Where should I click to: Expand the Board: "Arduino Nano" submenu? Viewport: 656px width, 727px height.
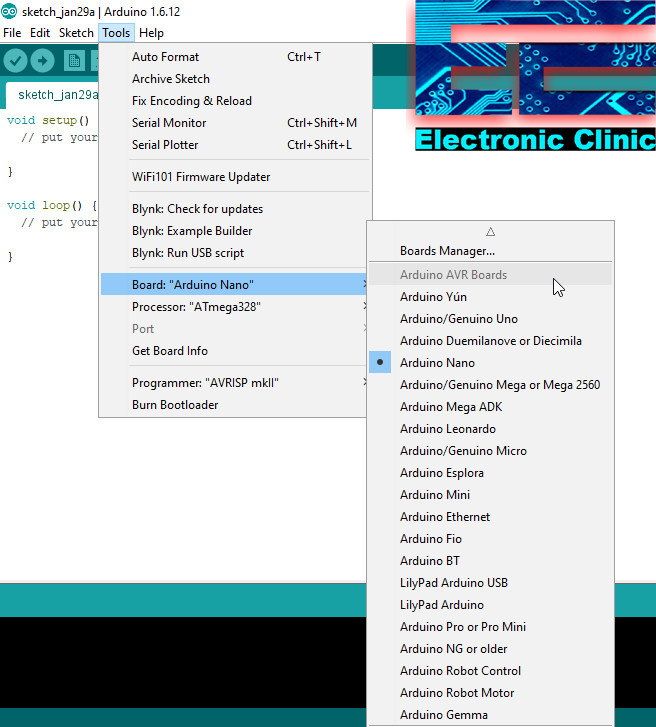(234, 284)
